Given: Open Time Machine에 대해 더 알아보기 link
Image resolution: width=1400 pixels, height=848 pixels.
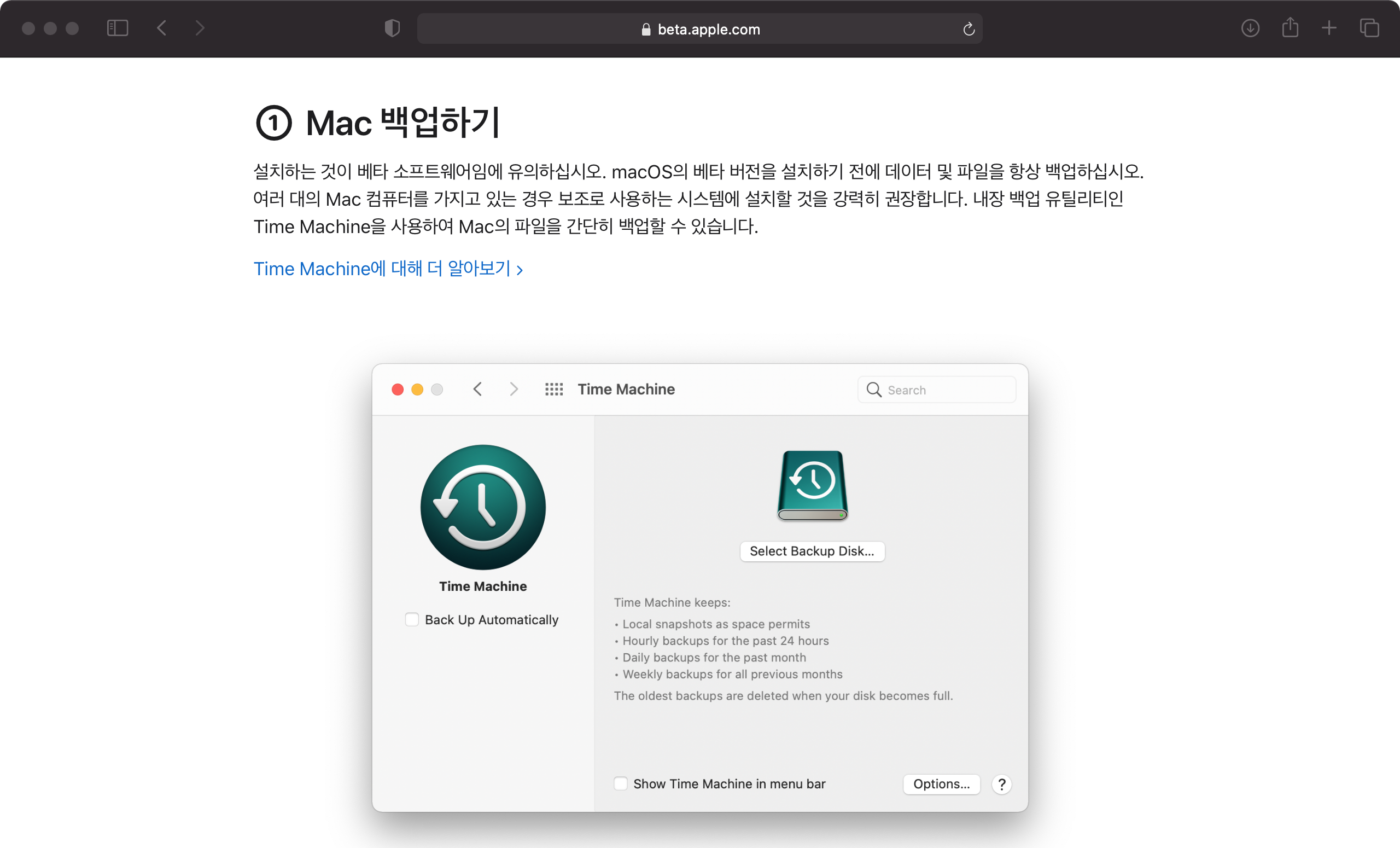Looking at the screenshot, I should (388, 269).
